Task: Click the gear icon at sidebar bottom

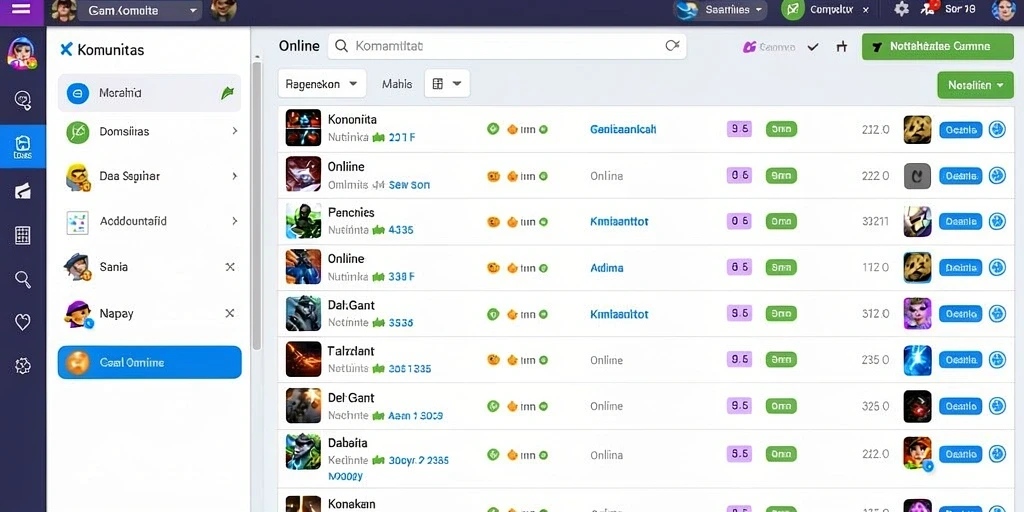Action: [23, 365]
